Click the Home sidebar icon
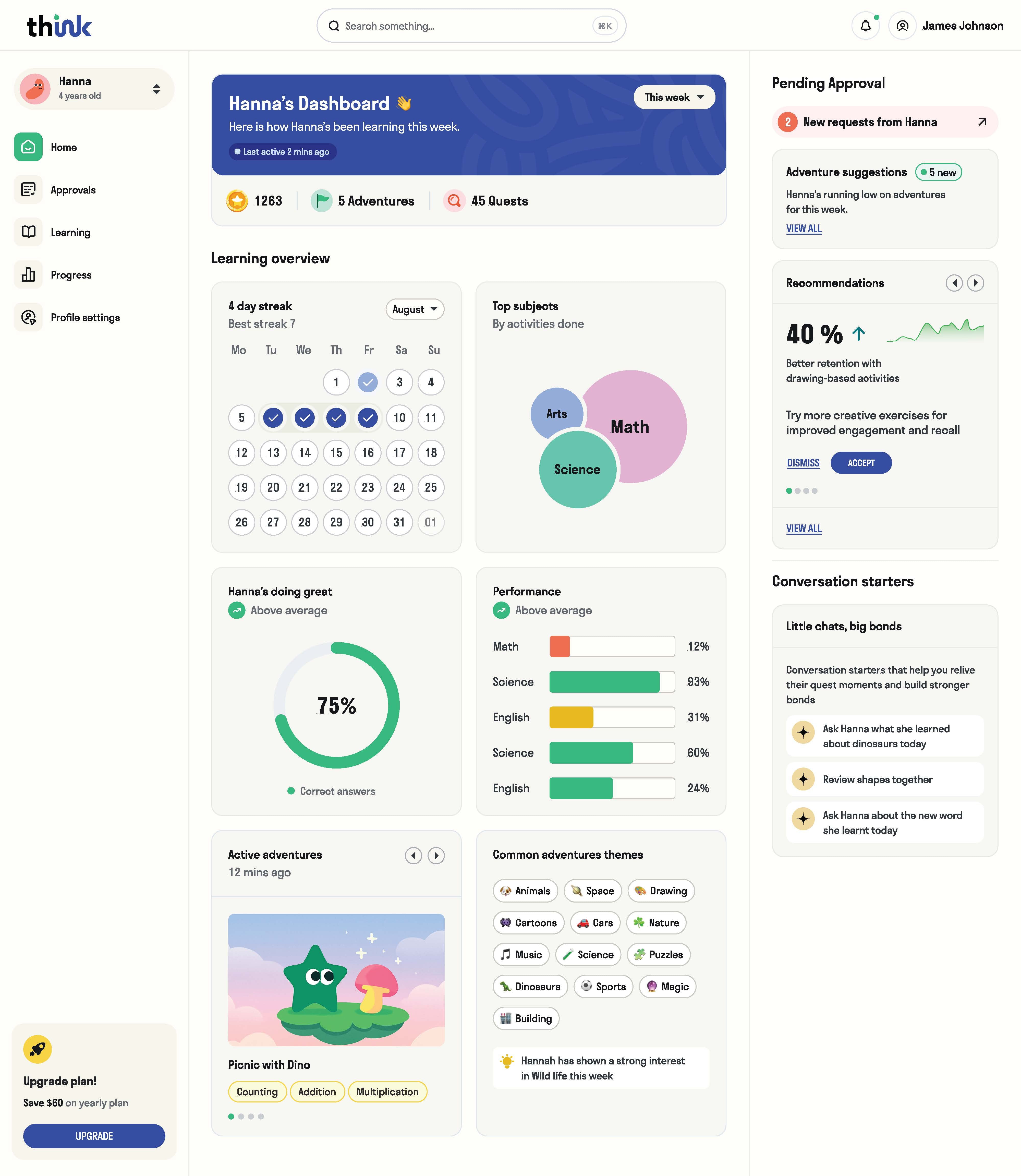Viewport: 1021px width, 1176px height. [x=29, y=147]
